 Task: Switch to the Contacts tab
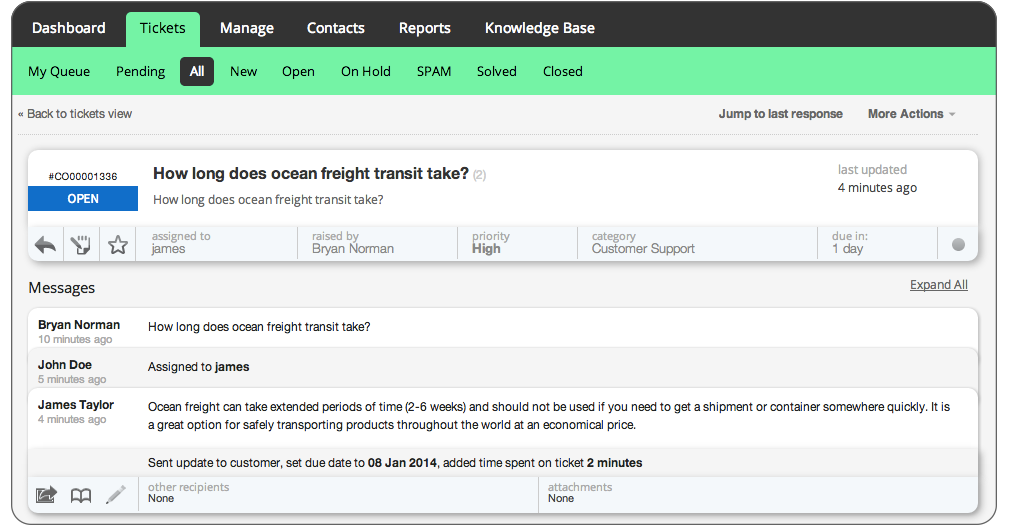335,28
